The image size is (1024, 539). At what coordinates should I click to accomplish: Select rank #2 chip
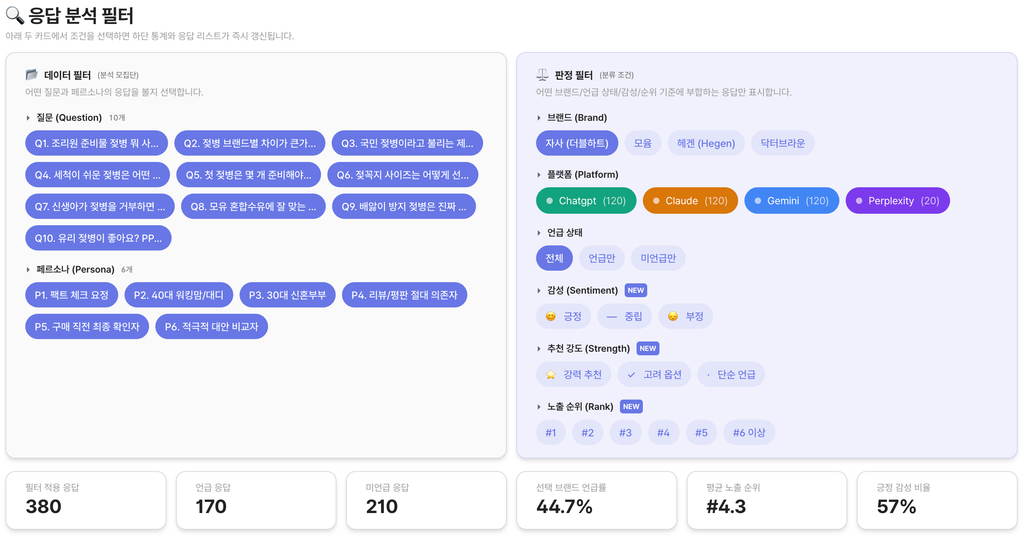click(x=588, y=433)
